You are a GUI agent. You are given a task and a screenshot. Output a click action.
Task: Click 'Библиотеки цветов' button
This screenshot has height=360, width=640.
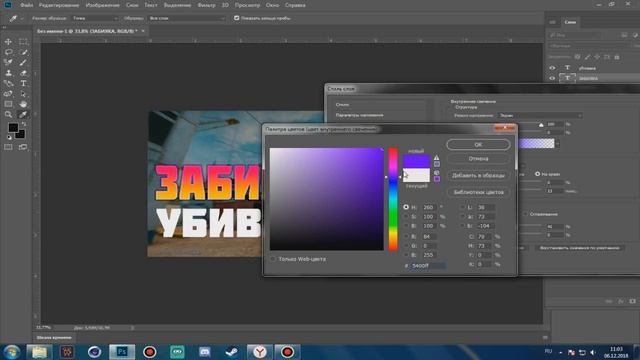click(x=478, y=192)
